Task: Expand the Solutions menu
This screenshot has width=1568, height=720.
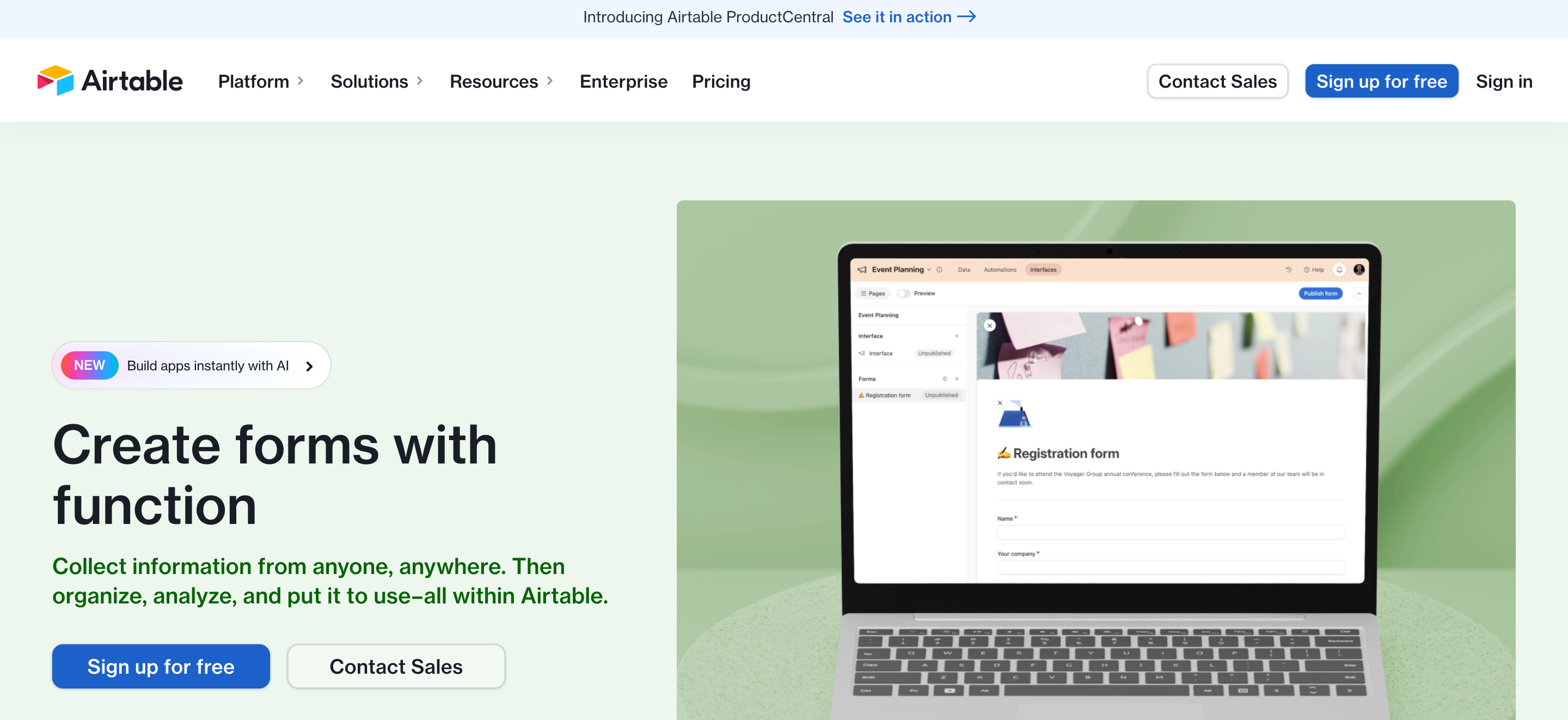Action: (377, 81)
